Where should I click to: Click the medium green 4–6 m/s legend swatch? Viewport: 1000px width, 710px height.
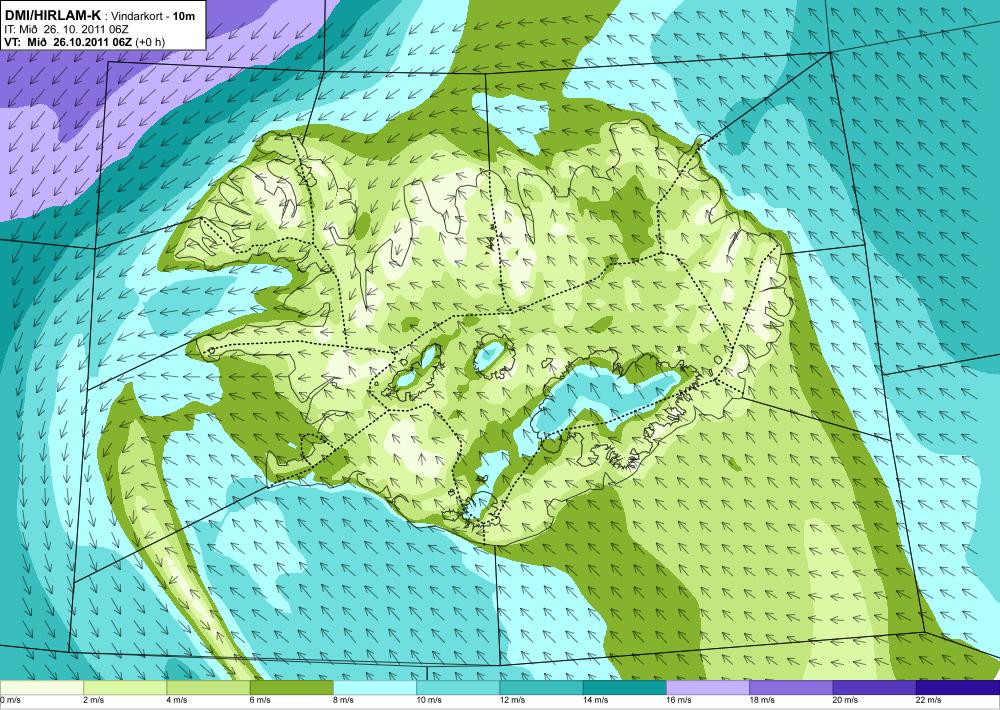[x=208, y=687]
